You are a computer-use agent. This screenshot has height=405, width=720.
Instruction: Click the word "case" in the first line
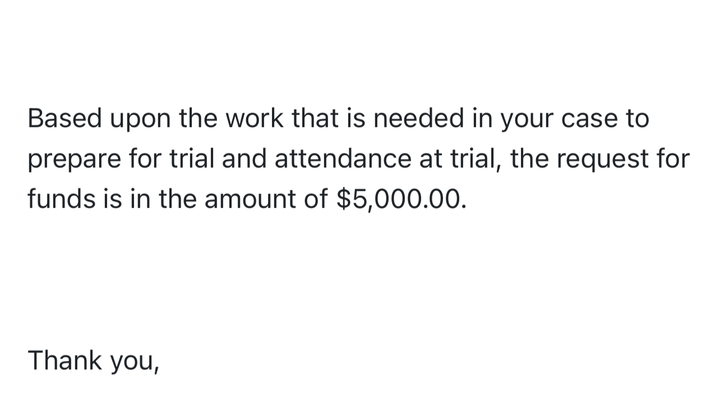coord(589,121)
